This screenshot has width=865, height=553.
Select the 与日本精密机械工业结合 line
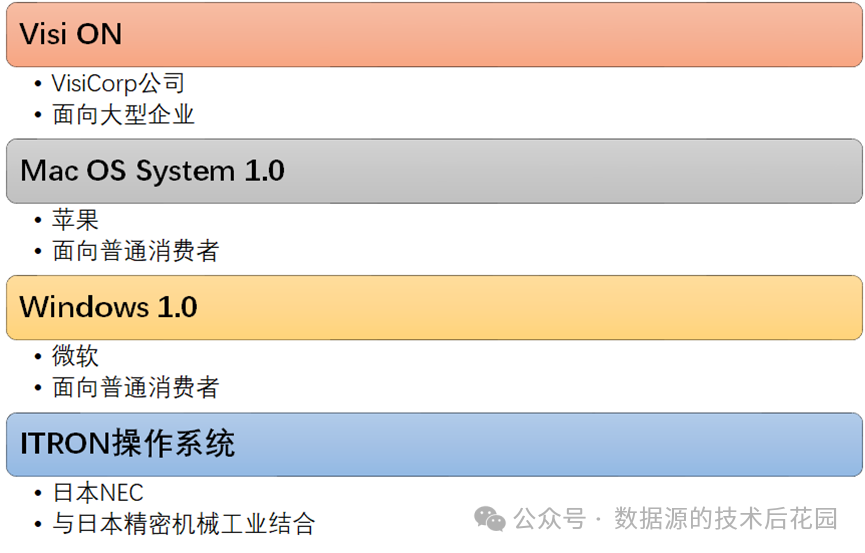184,523
